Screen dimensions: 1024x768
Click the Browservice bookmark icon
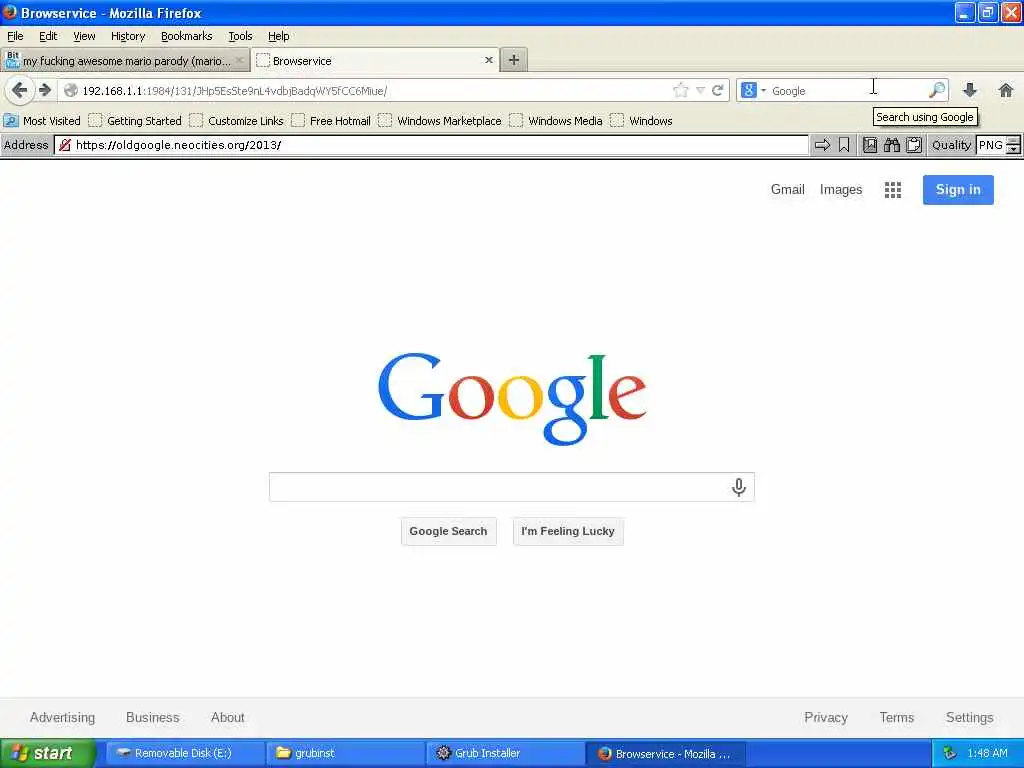click(x=844, y=145)
